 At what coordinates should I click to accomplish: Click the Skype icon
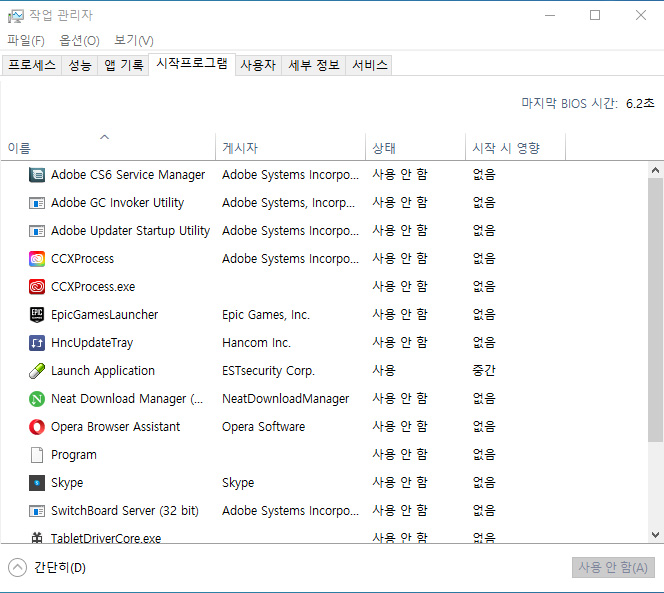(x=37, y=482)
